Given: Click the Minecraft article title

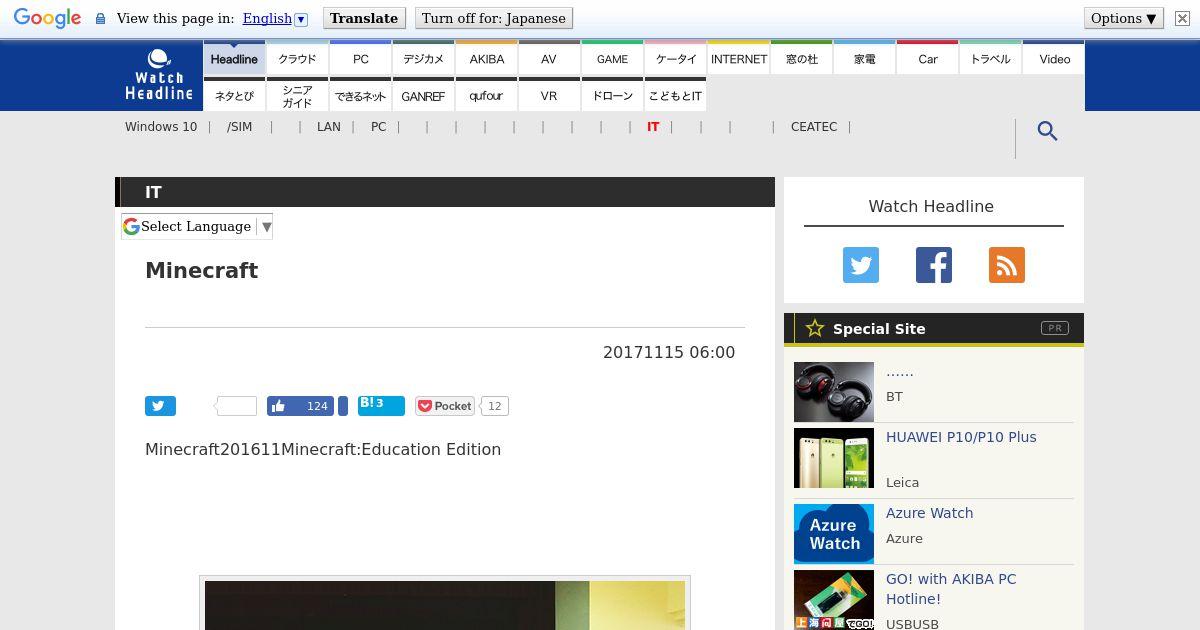Looking at the screenshot, I should [202, 270].
